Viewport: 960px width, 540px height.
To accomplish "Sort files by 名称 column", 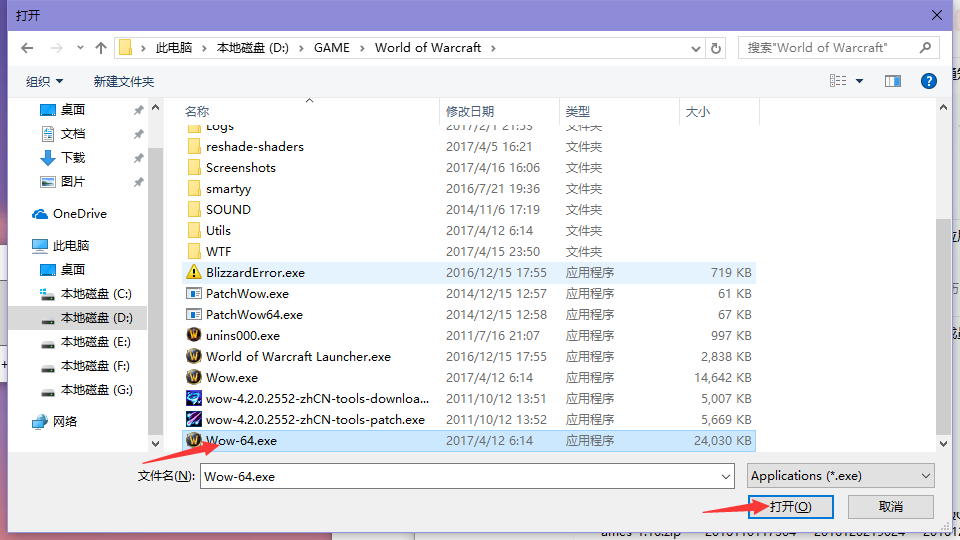I will (197, 111).
